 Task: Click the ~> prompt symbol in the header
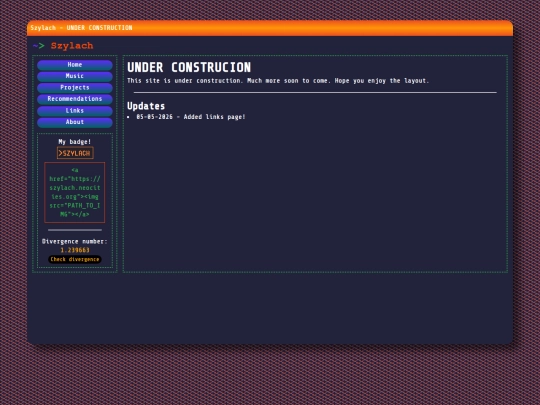coord(39,45)
